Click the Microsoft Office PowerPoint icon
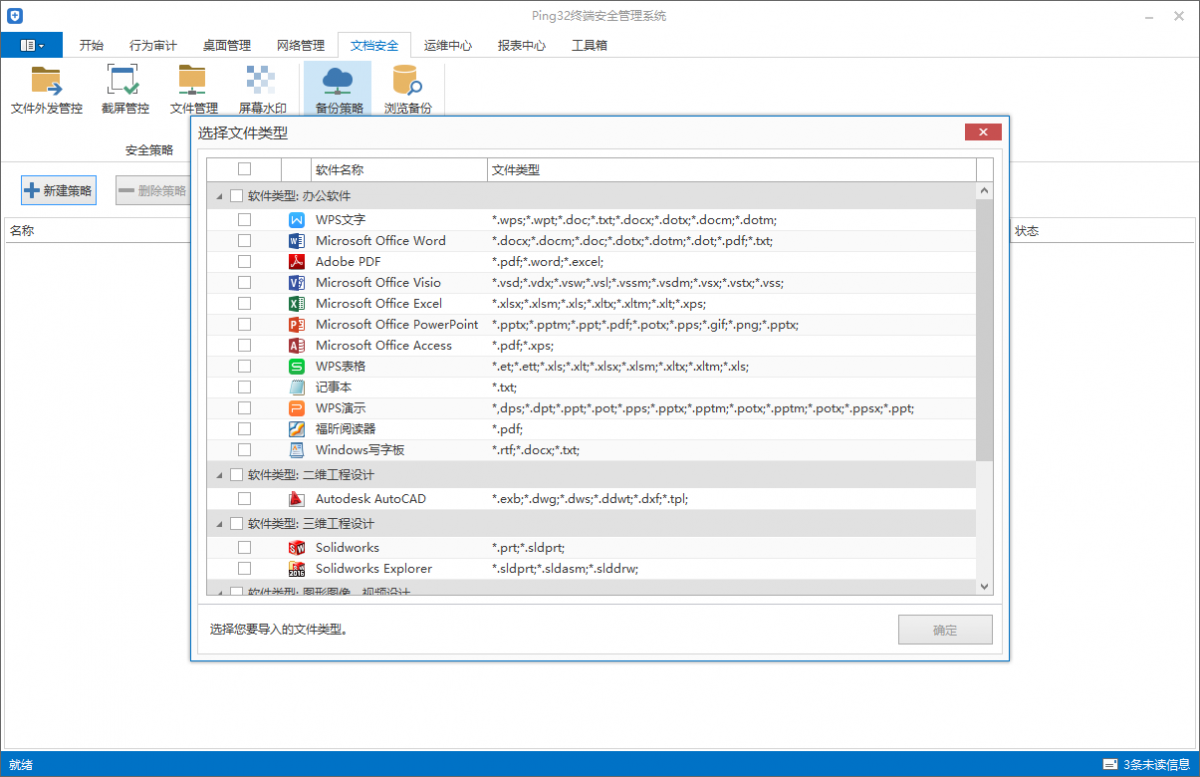 [x=296, y=325]
